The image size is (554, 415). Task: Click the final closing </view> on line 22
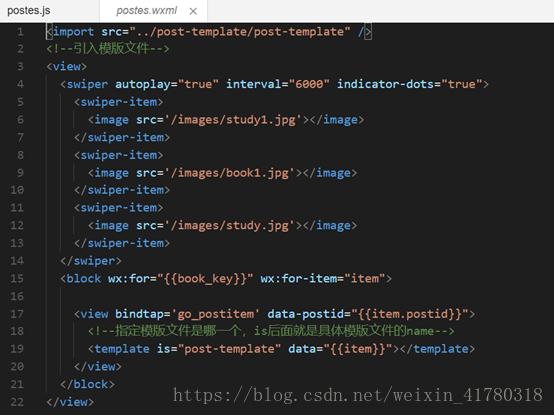click(x=70, y=402)
